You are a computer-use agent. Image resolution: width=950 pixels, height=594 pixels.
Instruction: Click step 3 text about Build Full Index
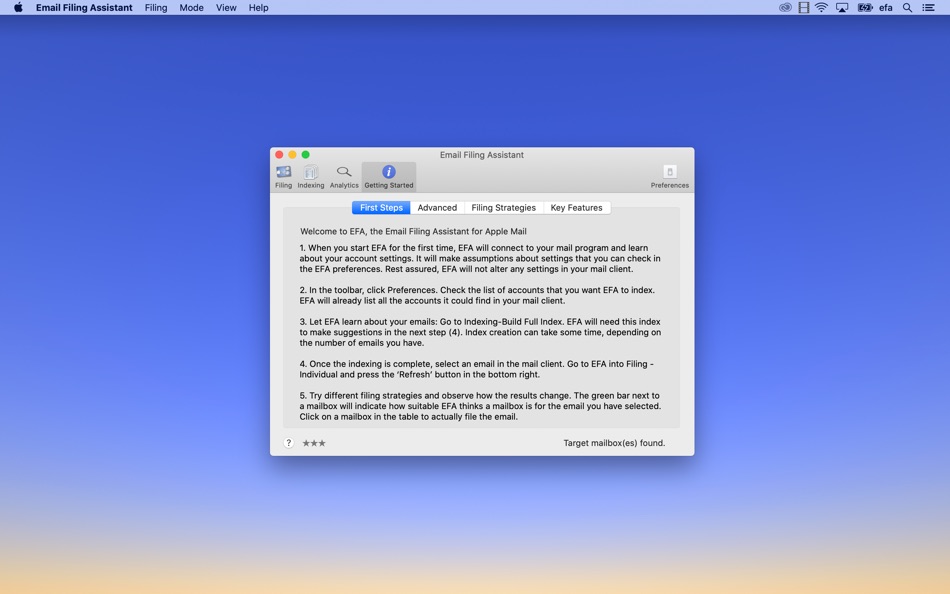(480, 332)
